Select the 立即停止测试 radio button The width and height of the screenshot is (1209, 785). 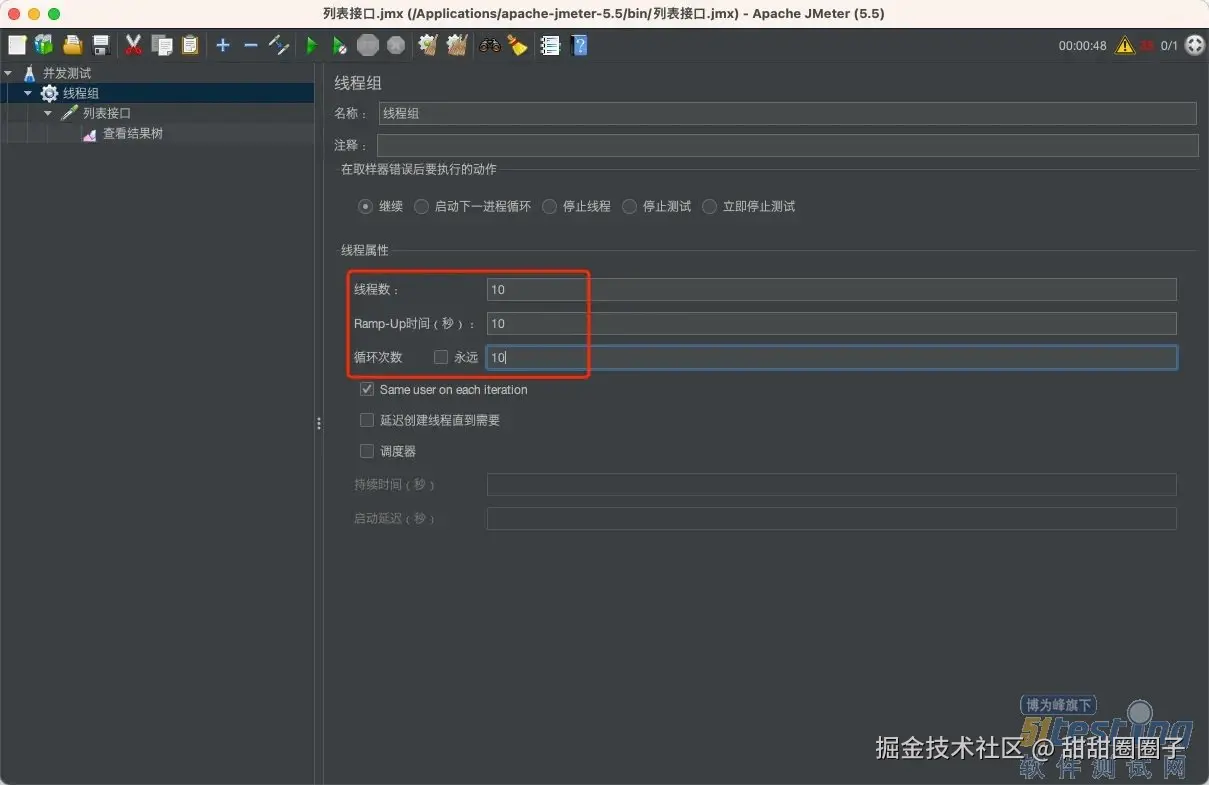[x=709, y=206]
